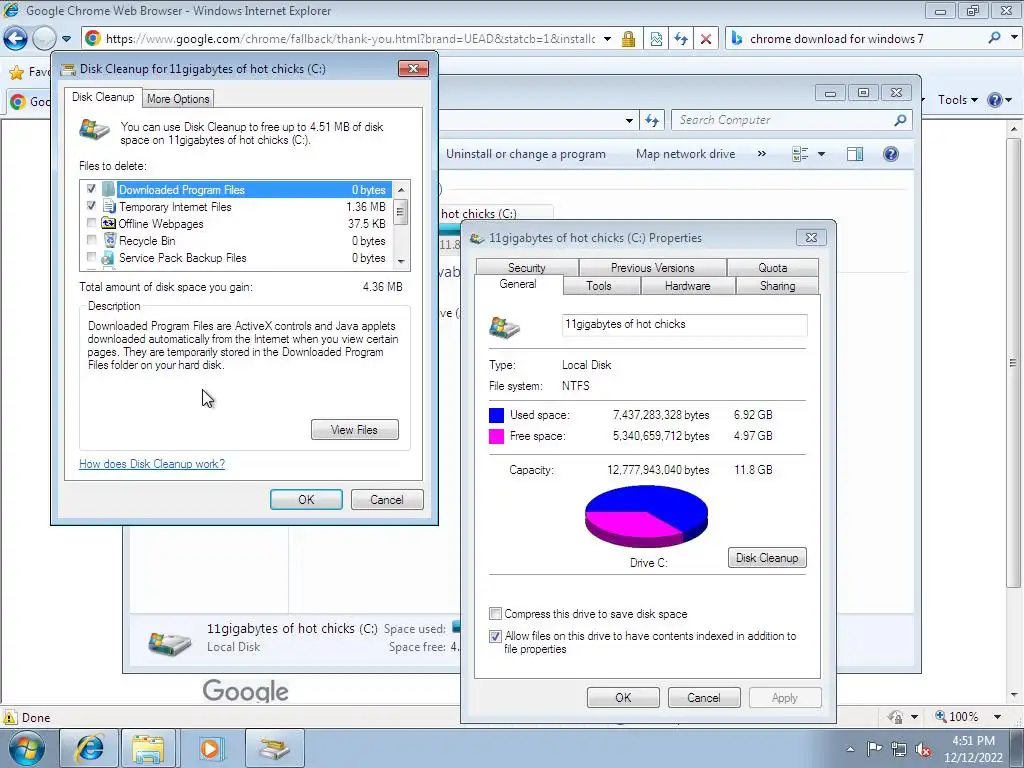
Task: Open the IE address bar dropdown arrow
Action: point(607,39)
